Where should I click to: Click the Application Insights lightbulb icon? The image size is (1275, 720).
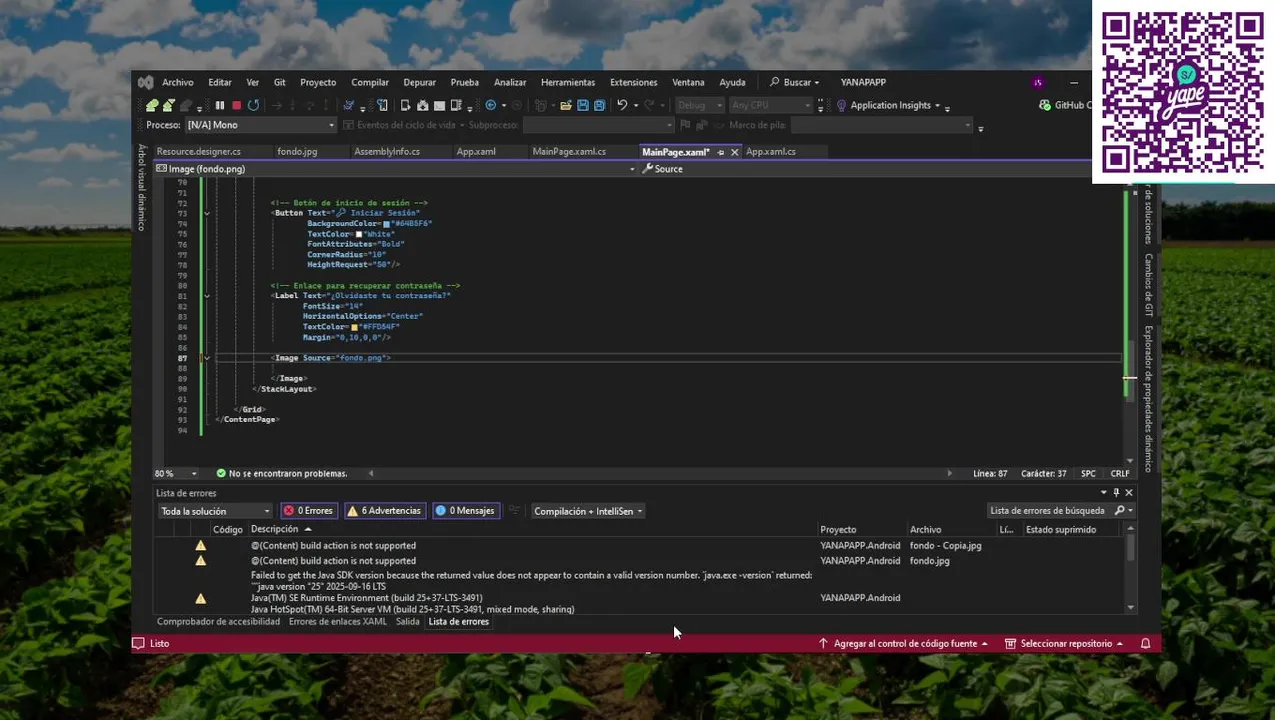coord(841,105)
